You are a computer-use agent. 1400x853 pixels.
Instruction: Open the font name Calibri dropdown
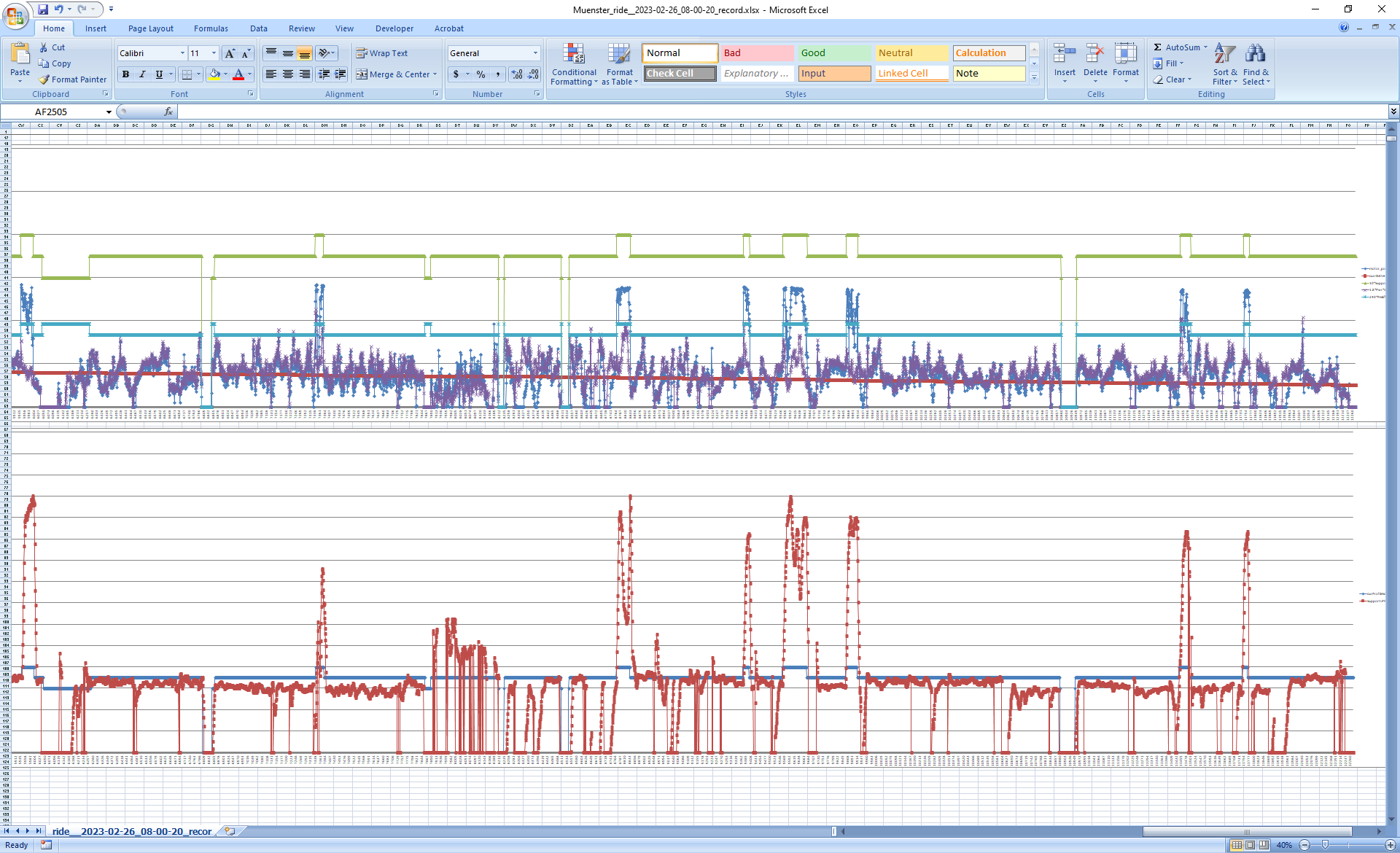[182, 53]
